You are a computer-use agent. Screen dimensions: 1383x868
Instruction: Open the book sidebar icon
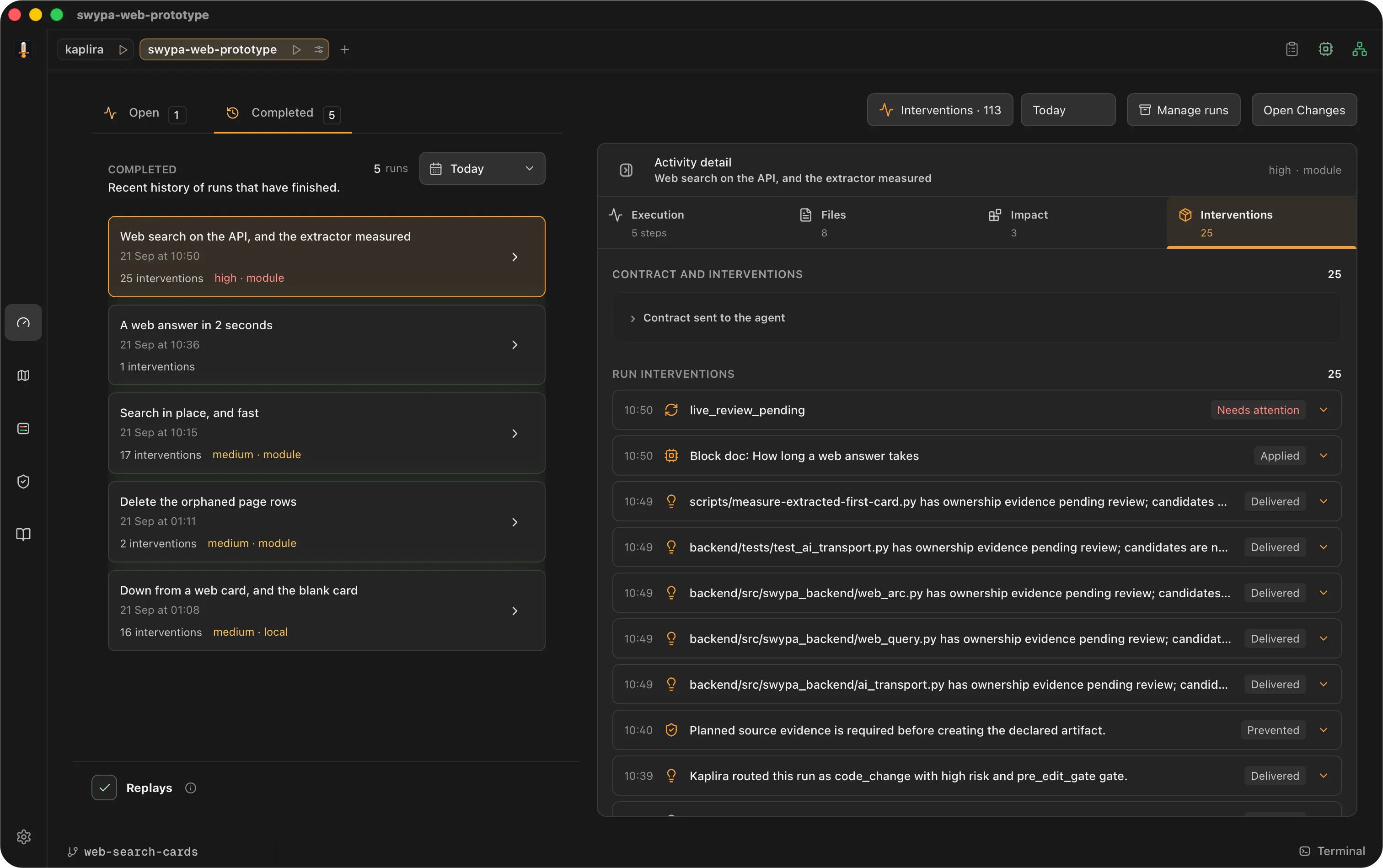coord(23,535)
